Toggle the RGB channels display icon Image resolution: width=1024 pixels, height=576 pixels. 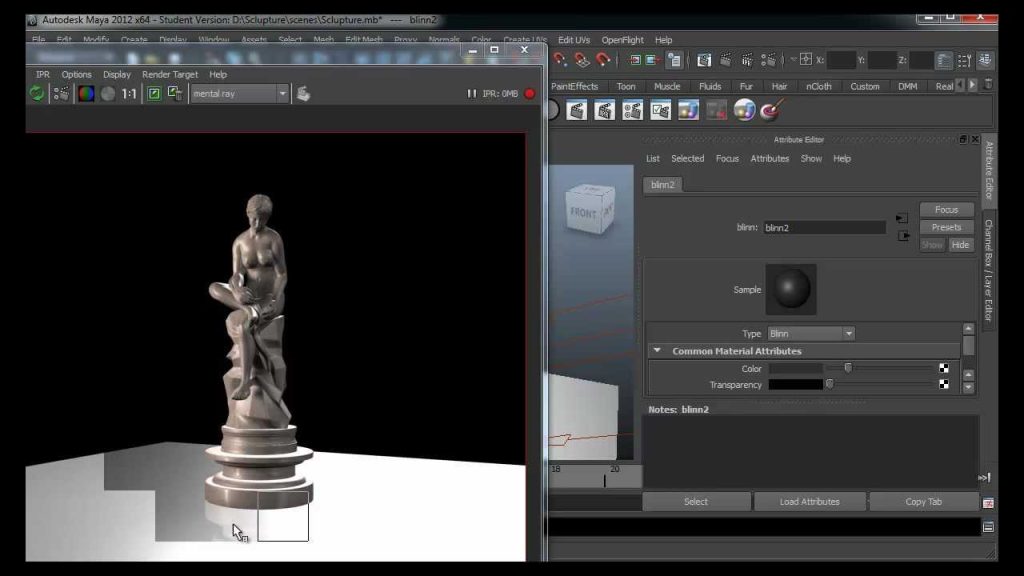click(86, 93)
